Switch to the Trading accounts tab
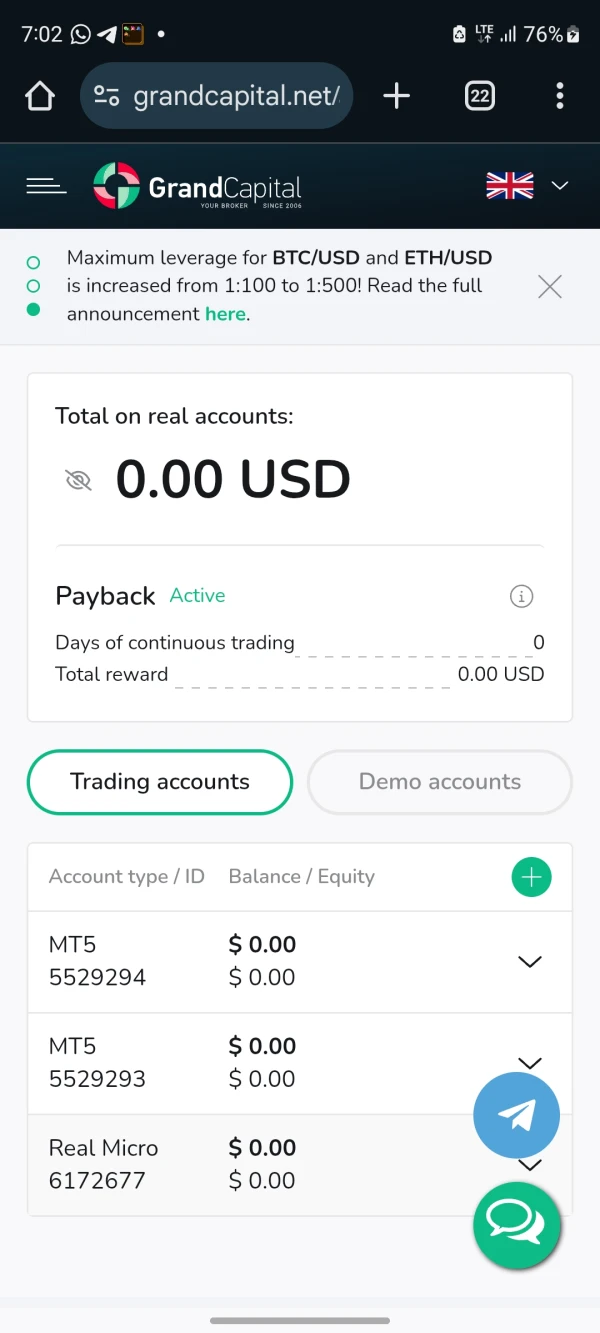Image resolution: width=600 pixels, height=1333 pixels. (x=160, y=782)
